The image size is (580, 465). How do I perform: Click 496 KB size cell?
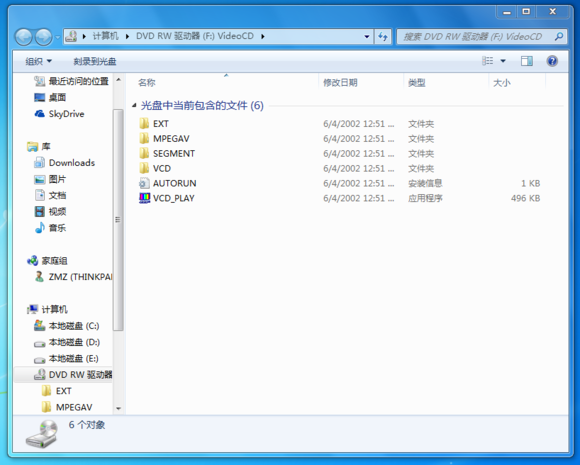click(525, 198)
